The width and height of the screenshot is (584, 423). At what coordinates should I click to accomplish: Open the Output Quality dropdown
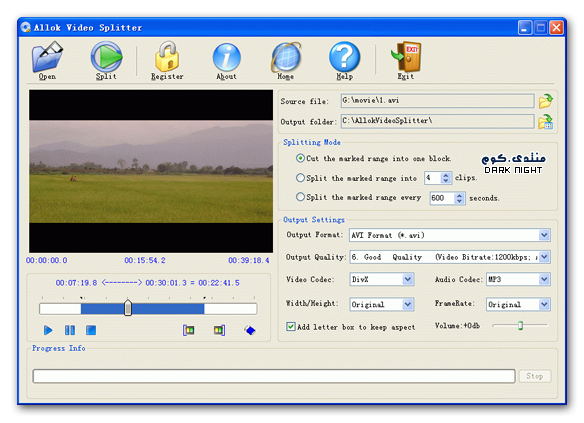(544, 257)
